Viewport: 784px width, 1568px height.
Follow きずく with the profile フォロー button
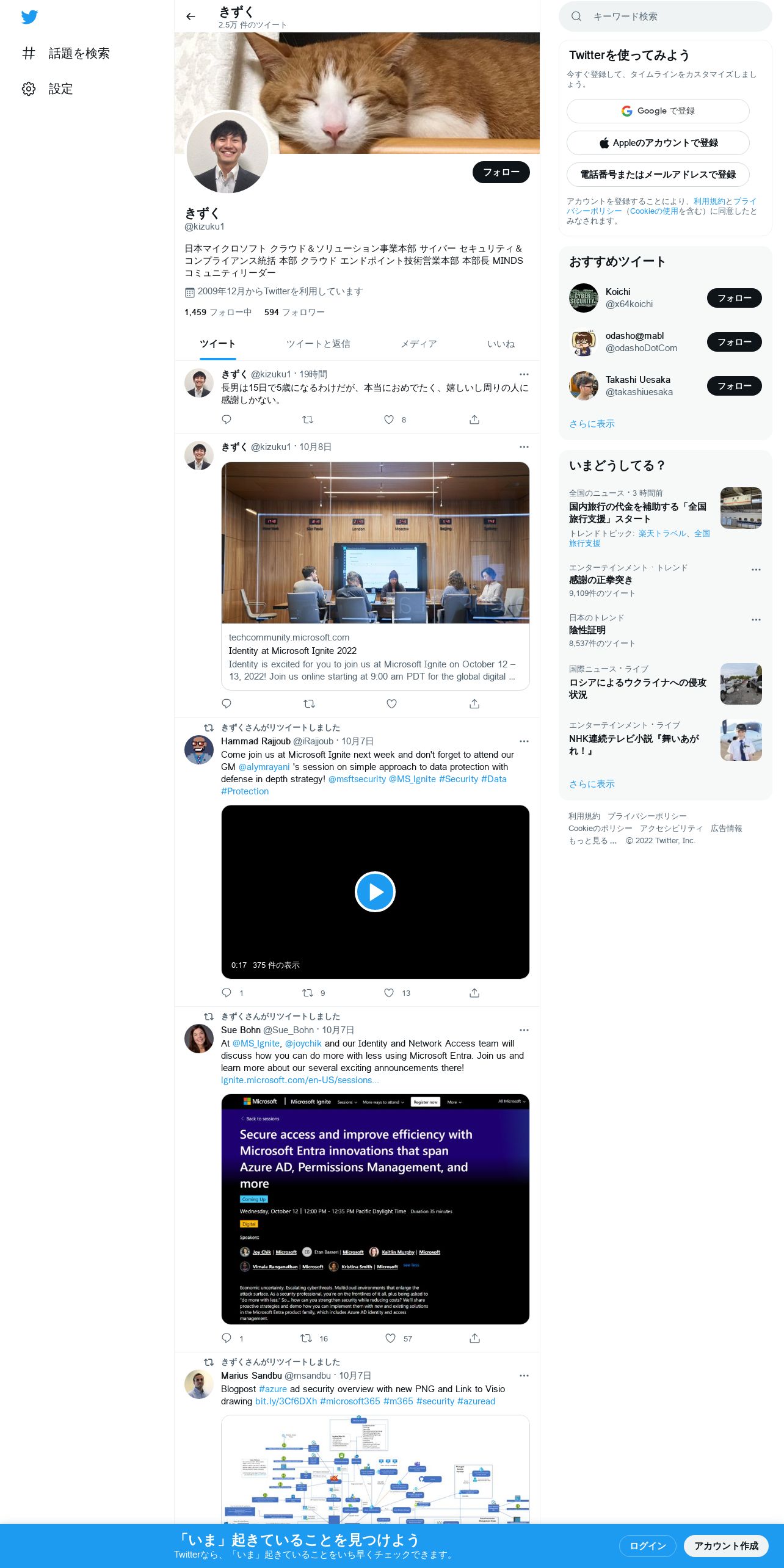[501, 172]
